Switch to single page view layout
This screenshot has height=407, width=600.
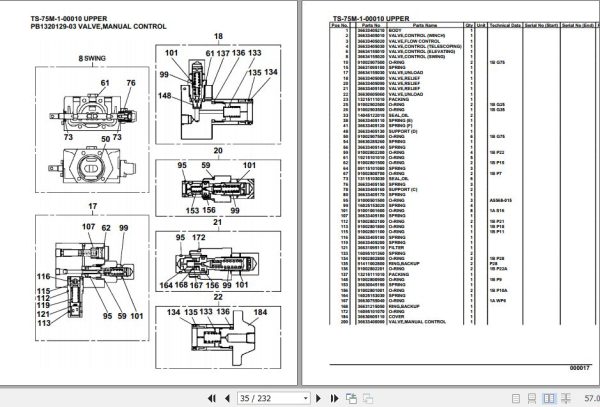(516, 398)
